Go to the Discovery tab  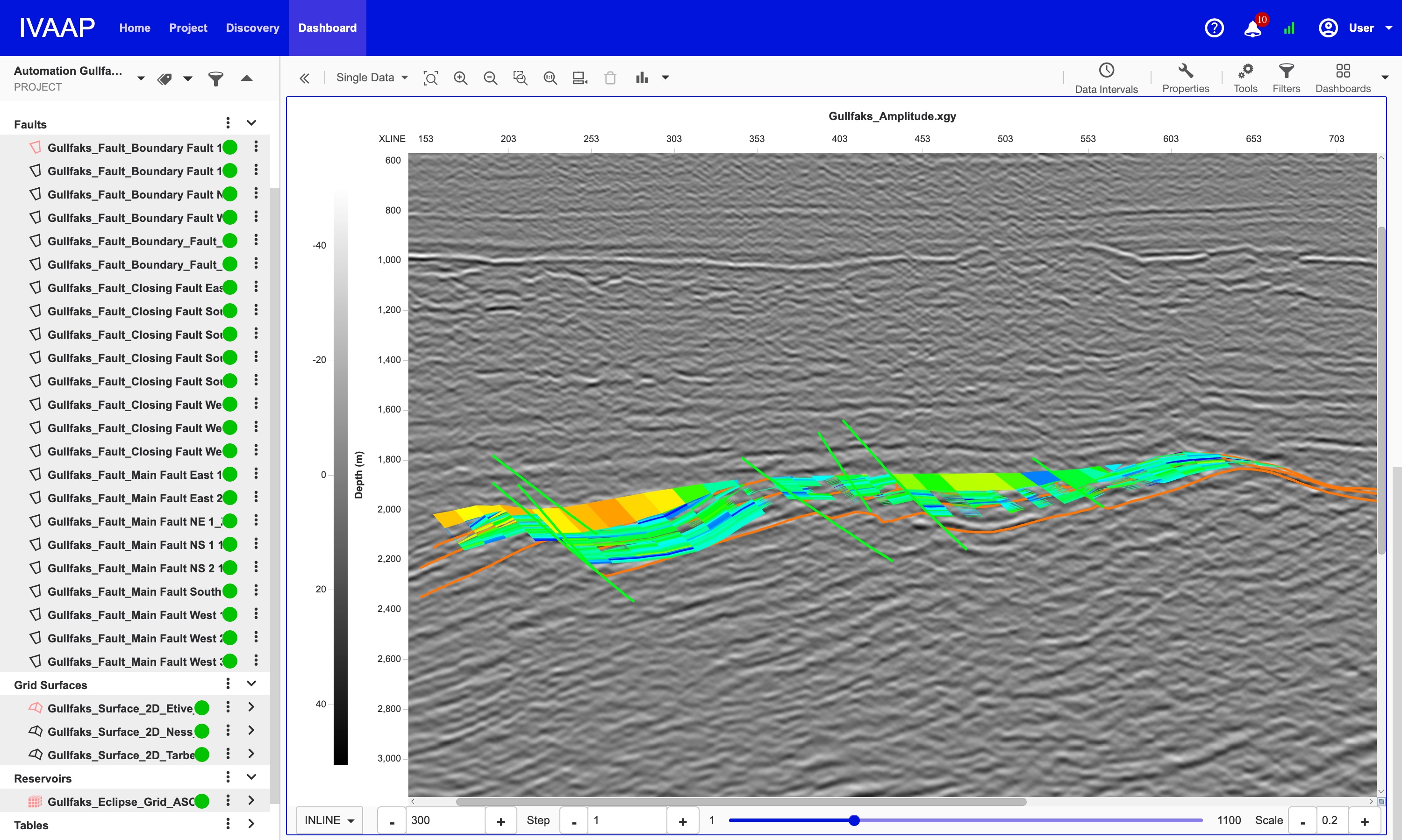(x=252, y=28)
